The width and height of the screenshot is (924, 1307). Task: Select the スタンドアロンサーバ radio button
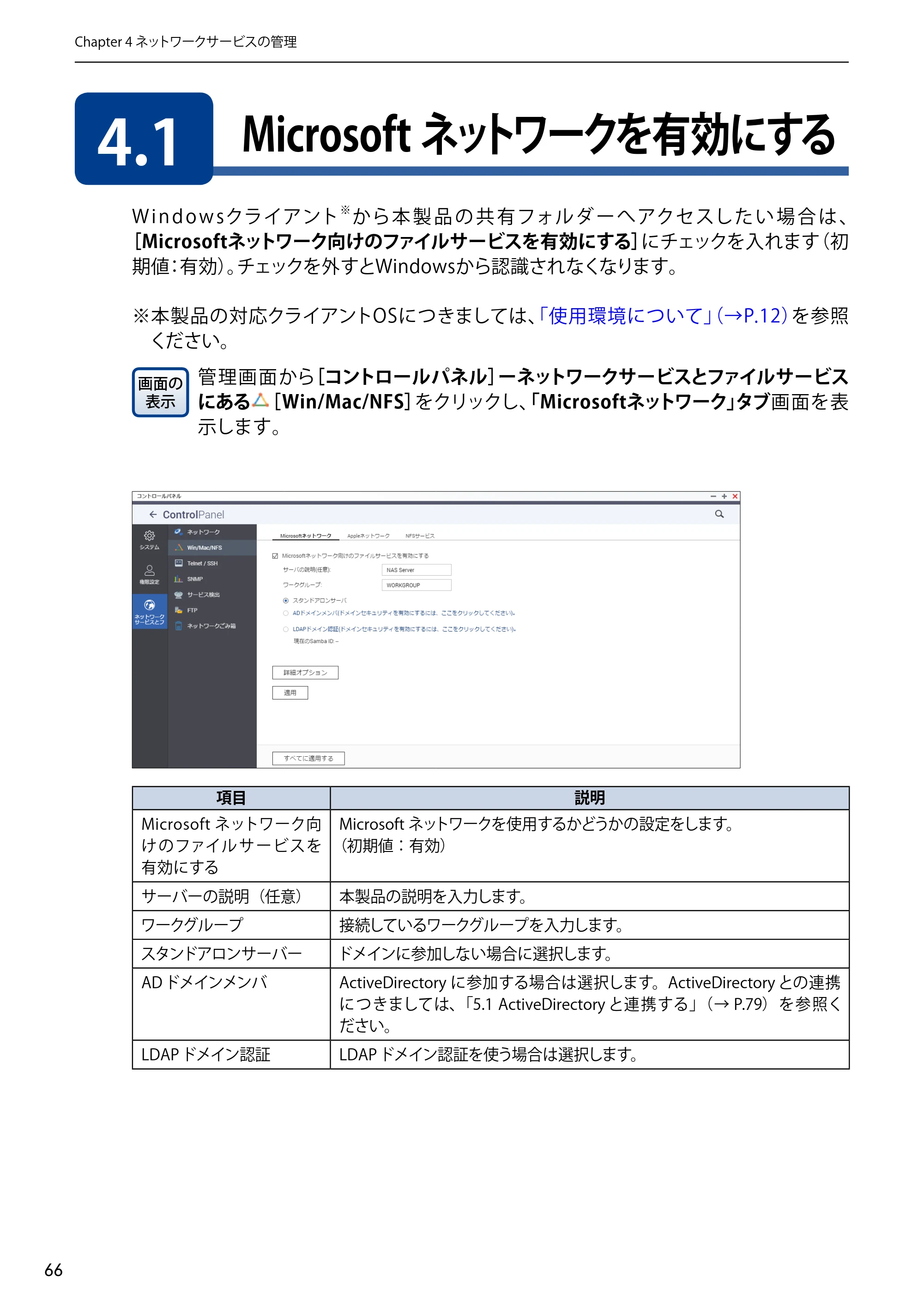tap(286, 601)
